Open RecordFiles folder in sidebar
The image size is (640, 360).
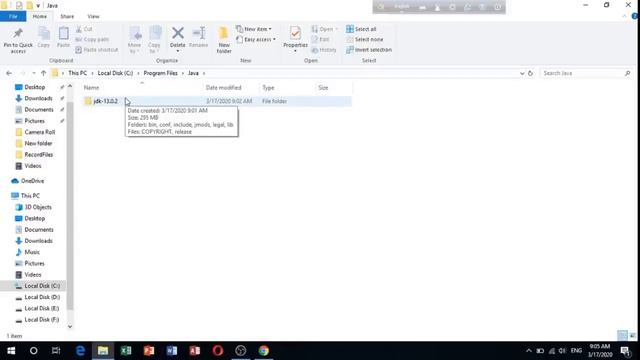(38, 154)
